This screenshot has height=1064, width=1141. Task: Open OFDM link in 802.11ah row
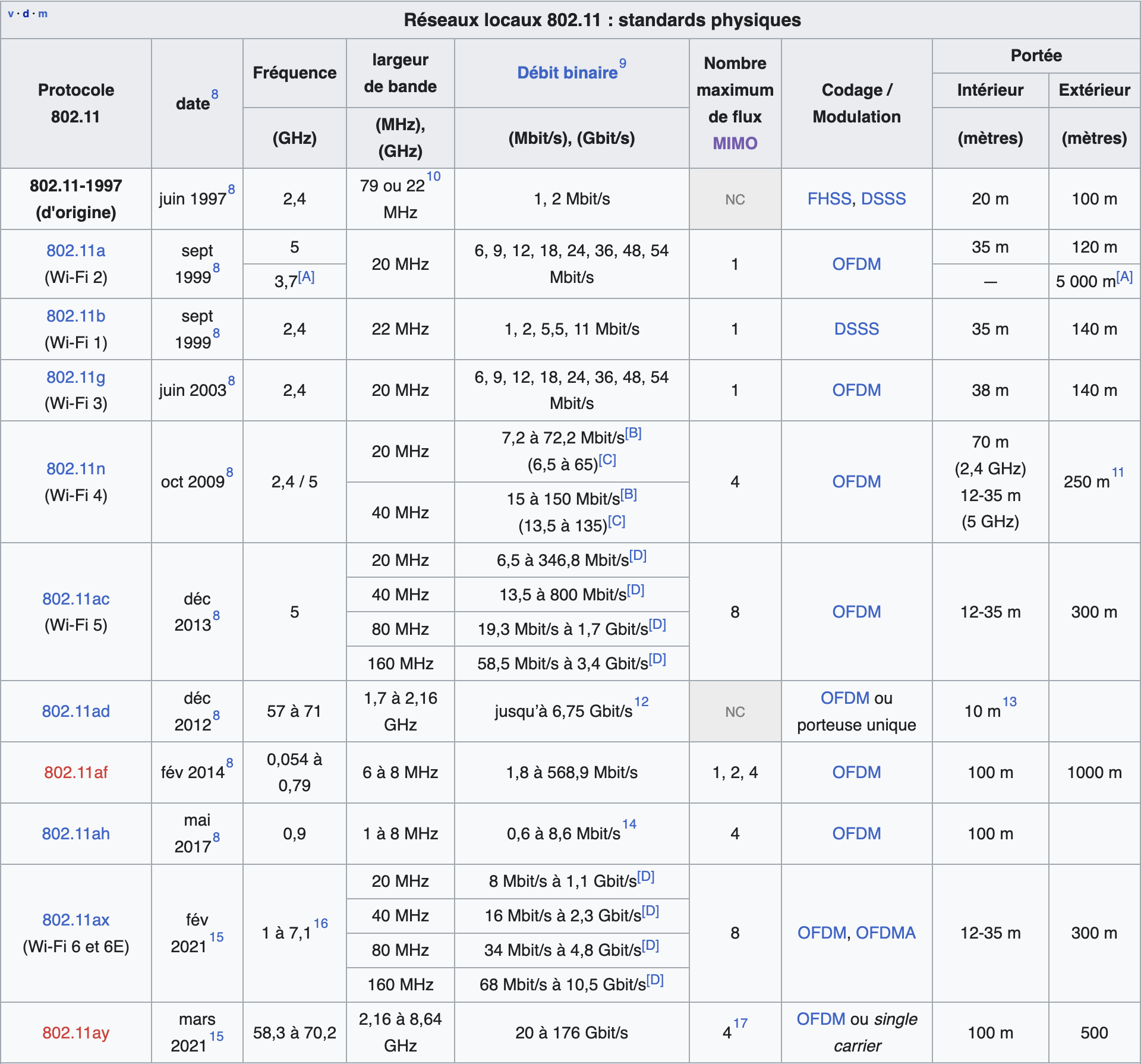coord(856,833)
